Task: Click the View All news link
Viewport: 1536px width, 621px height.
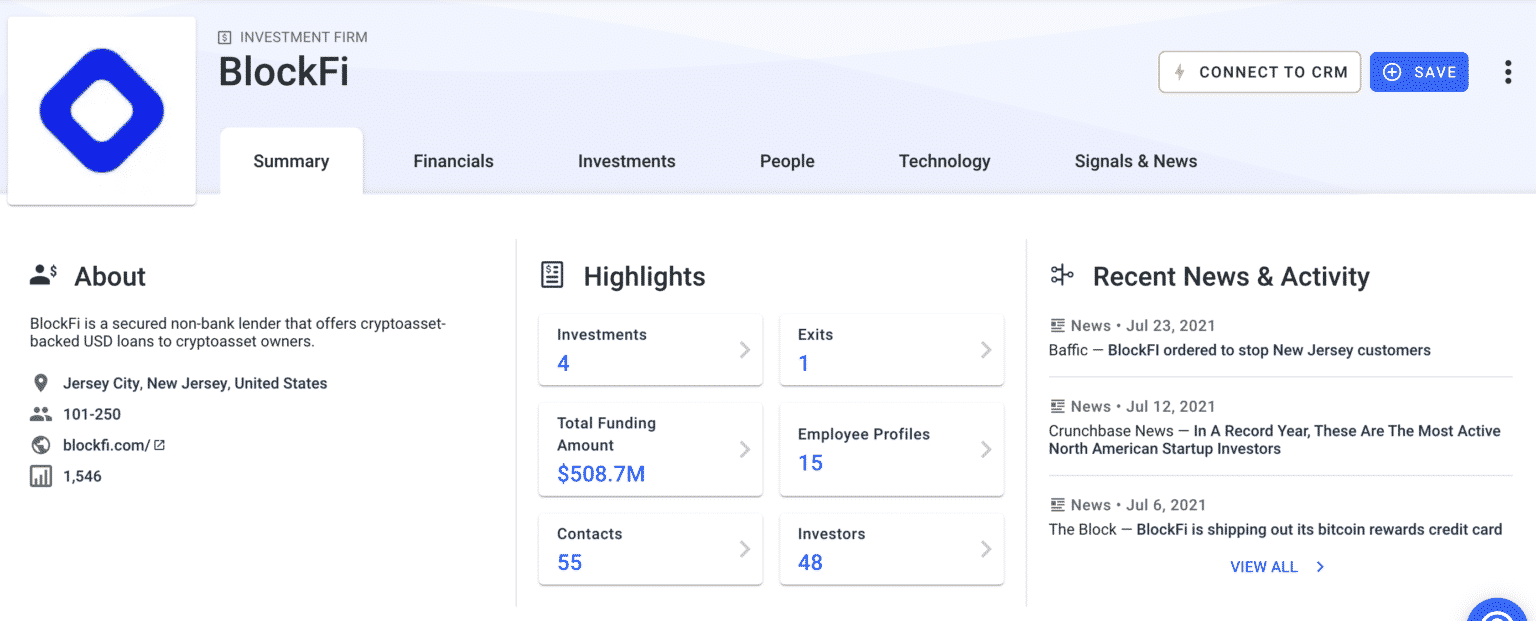Action: [1264, 567]
